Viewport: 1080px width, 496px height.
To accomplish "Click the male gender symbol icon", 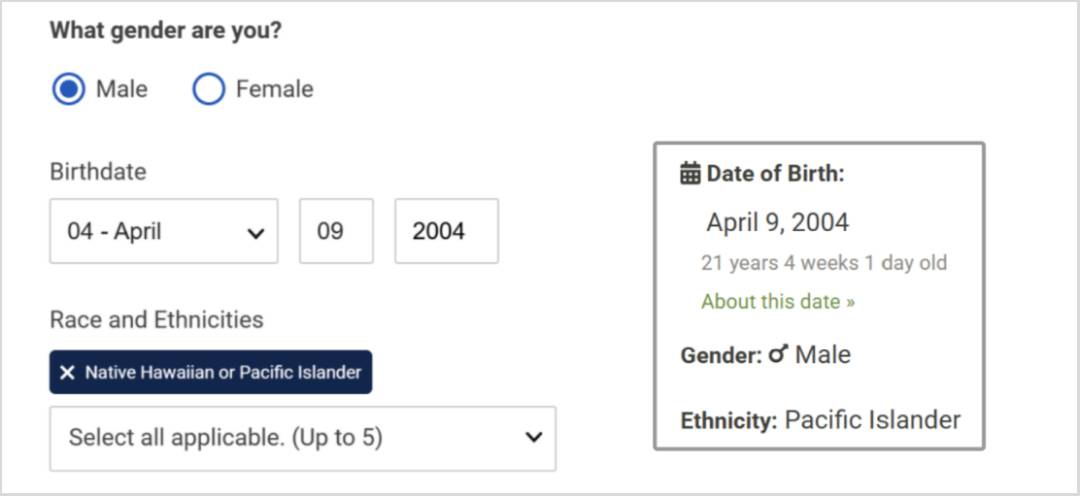I will (x=778, y=355).
